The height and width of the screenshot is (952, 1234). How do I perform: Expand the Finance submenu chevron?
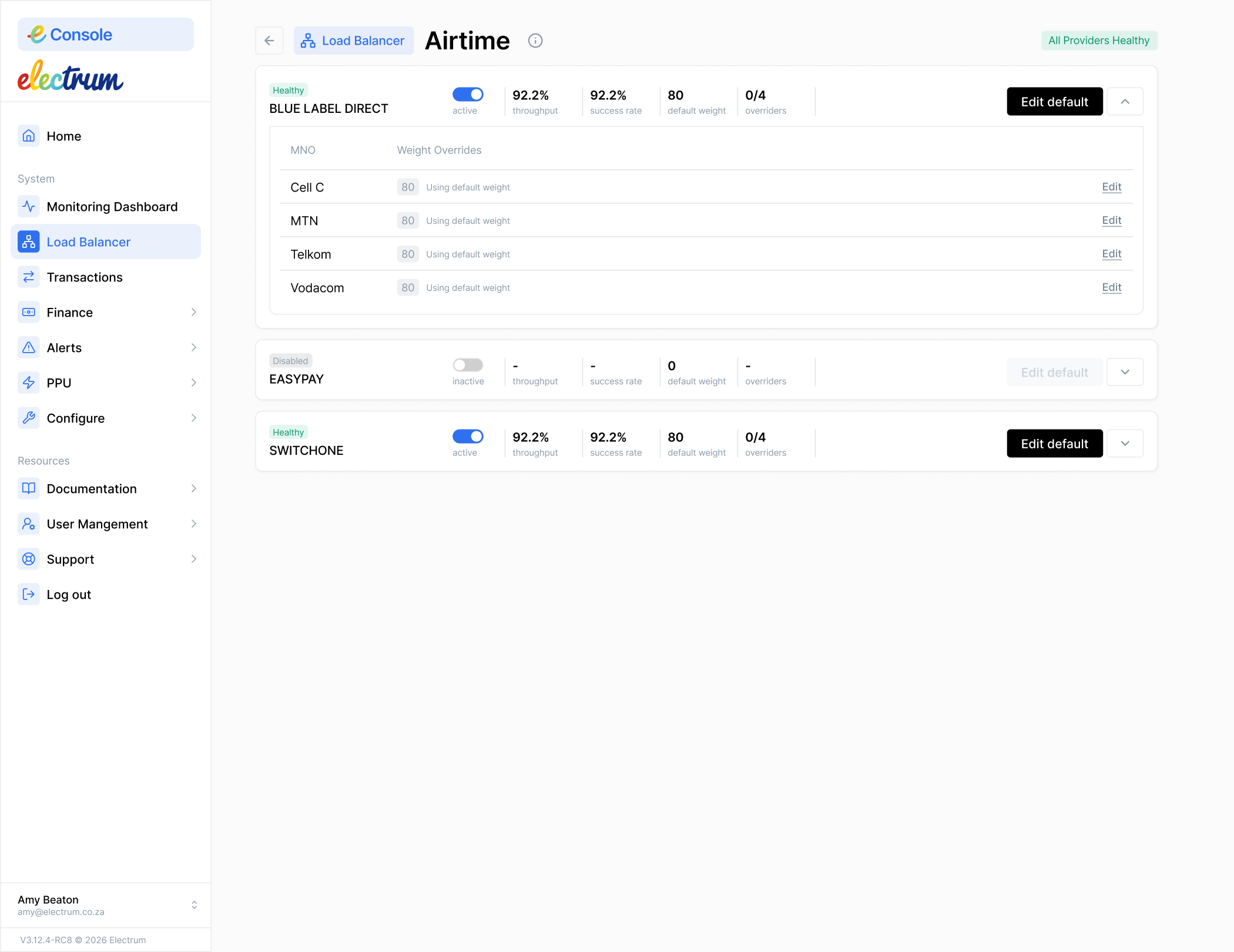pyautogui.click(x=194, y=312)
